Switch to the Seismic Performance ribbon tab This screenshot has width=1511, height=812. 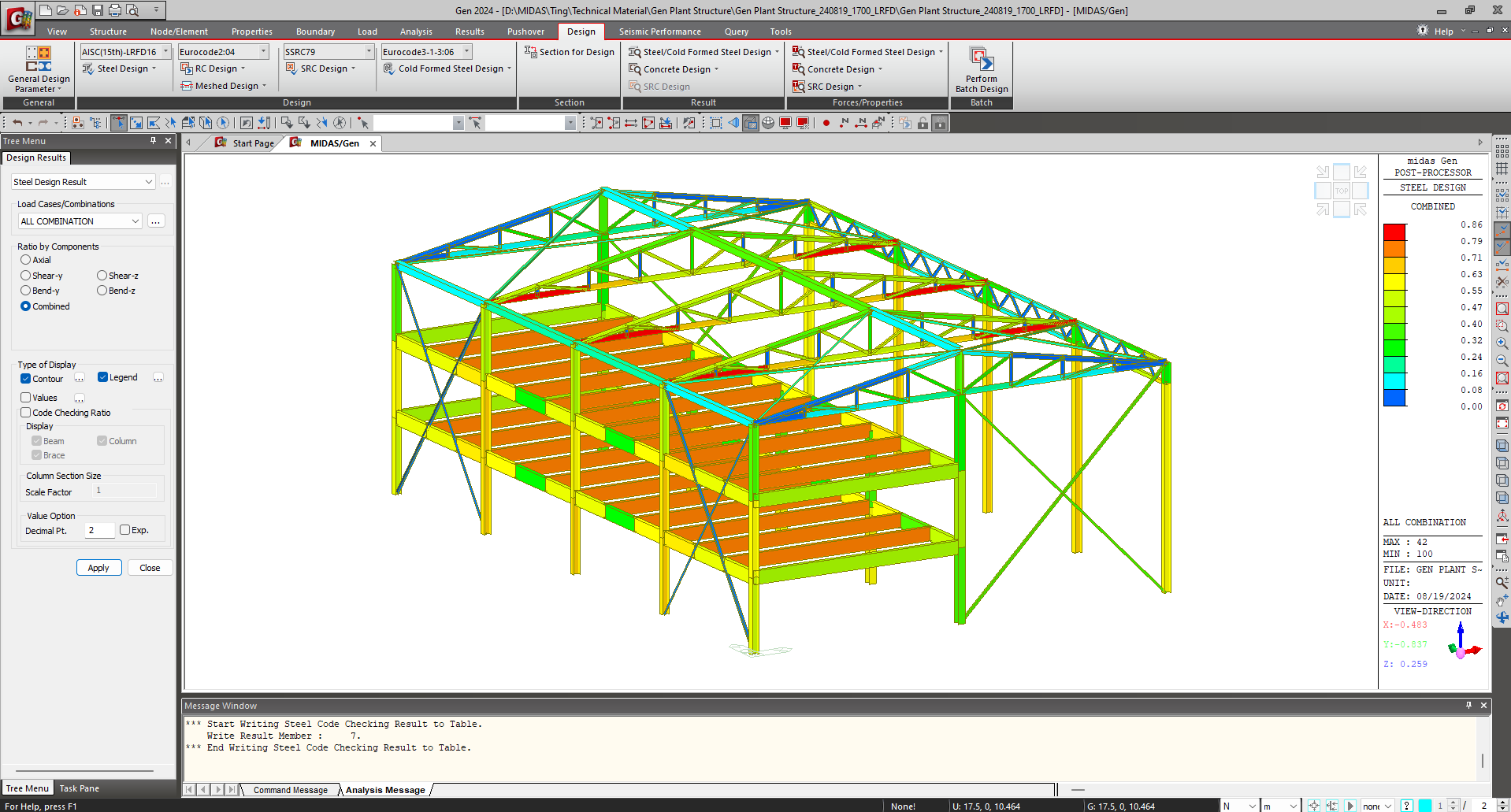[x=660, y=32]
